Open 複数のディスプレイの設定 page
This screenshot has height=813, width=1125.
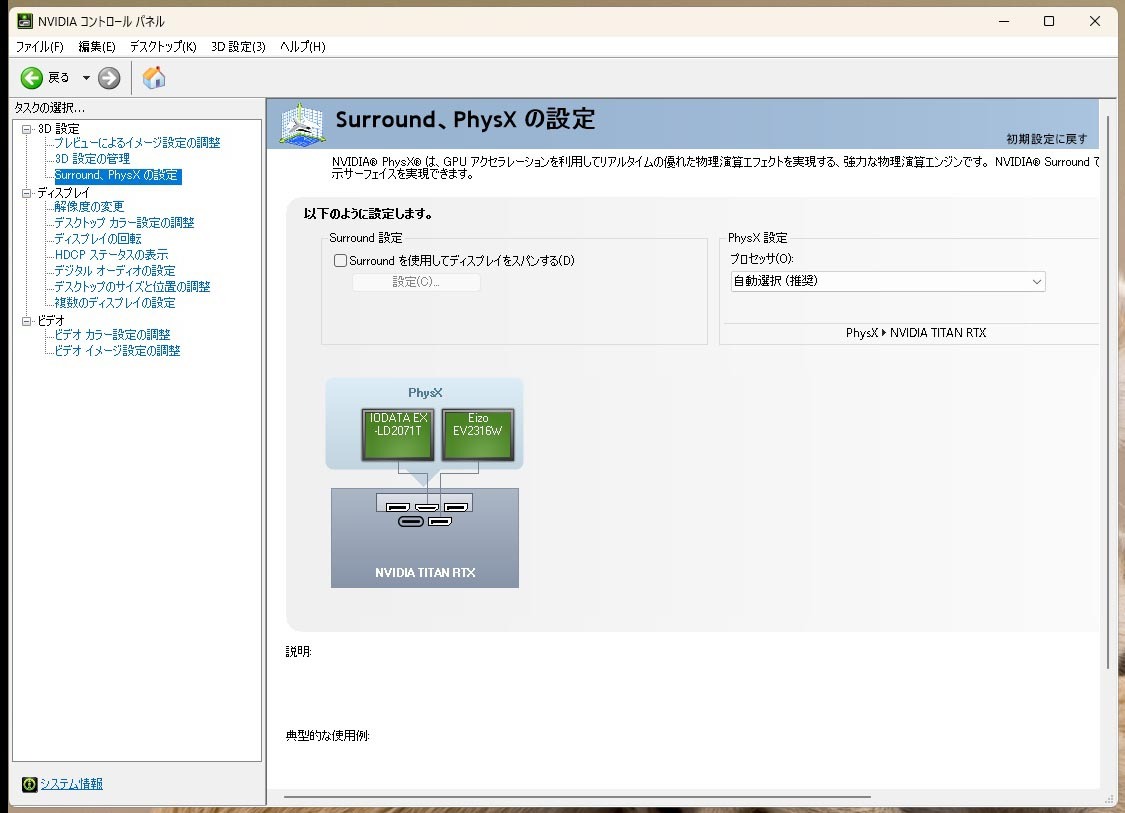click(x=115, y=303)
